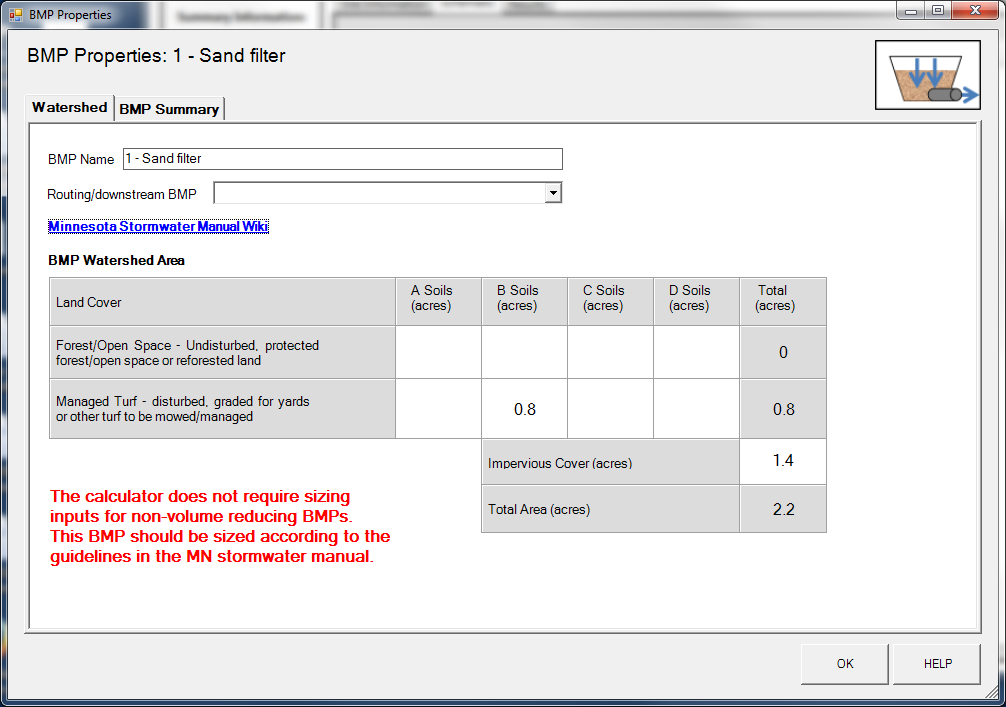Open the Minnesota Stormwater Manual Wiki link
Image resolution: width=1006 pixels, height=707 pixels.
(158, 226)
